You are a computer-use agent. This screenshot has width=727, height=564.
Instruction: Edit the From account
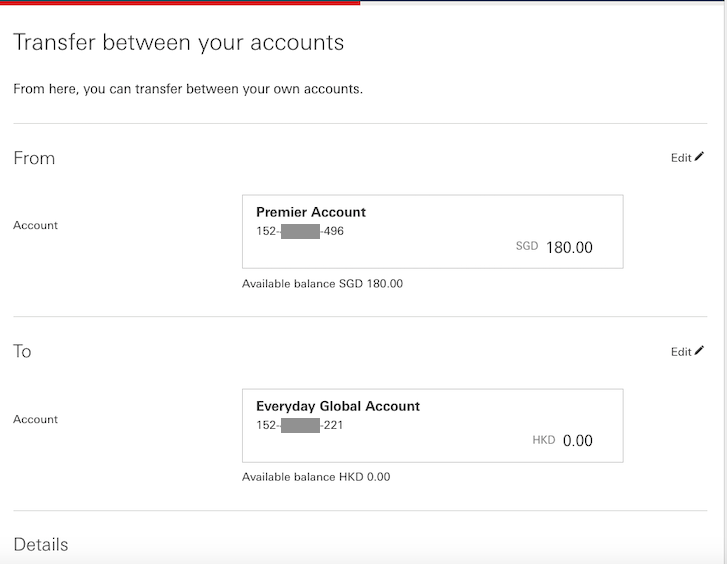(687, 158)
